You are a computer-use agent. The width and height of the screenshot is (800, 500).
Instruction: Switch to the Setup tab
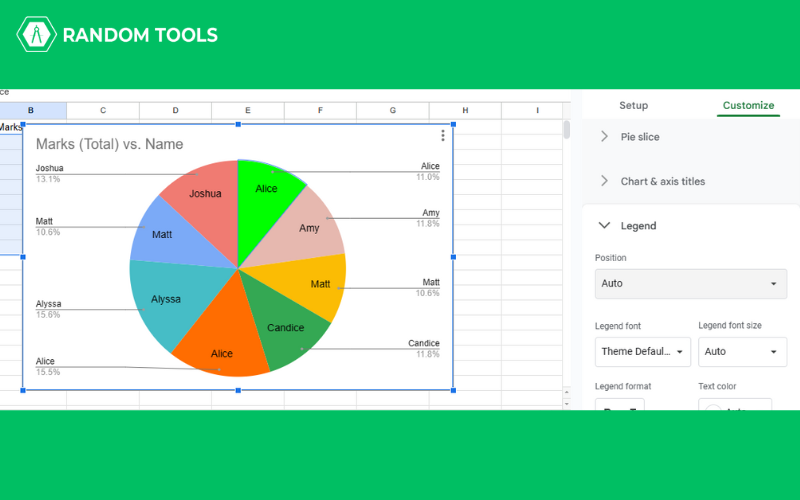633,105
